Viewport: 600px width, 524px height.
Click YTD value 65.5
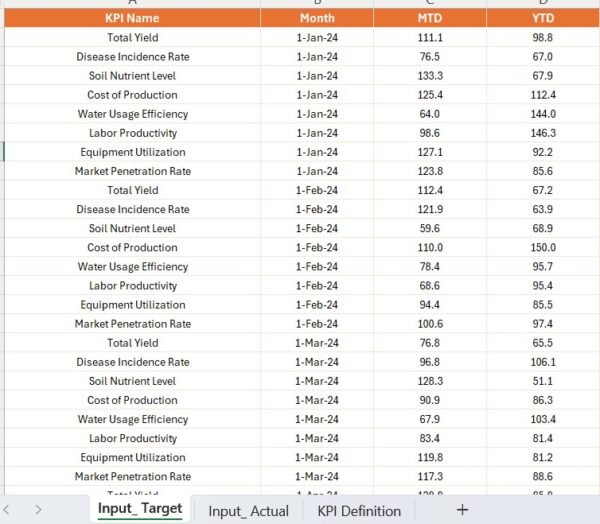click(x=543, y=343)
